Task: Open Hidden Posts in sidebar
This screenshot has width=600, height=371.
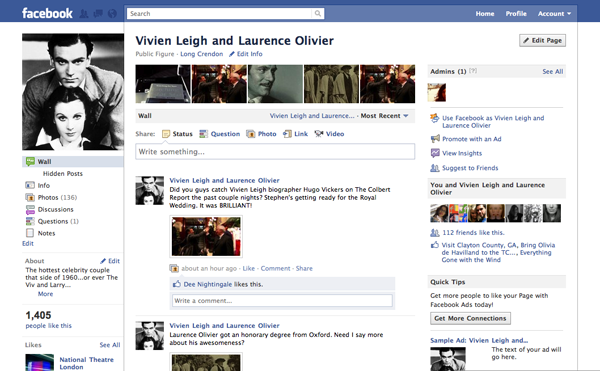Action: (x=63, y=174)
